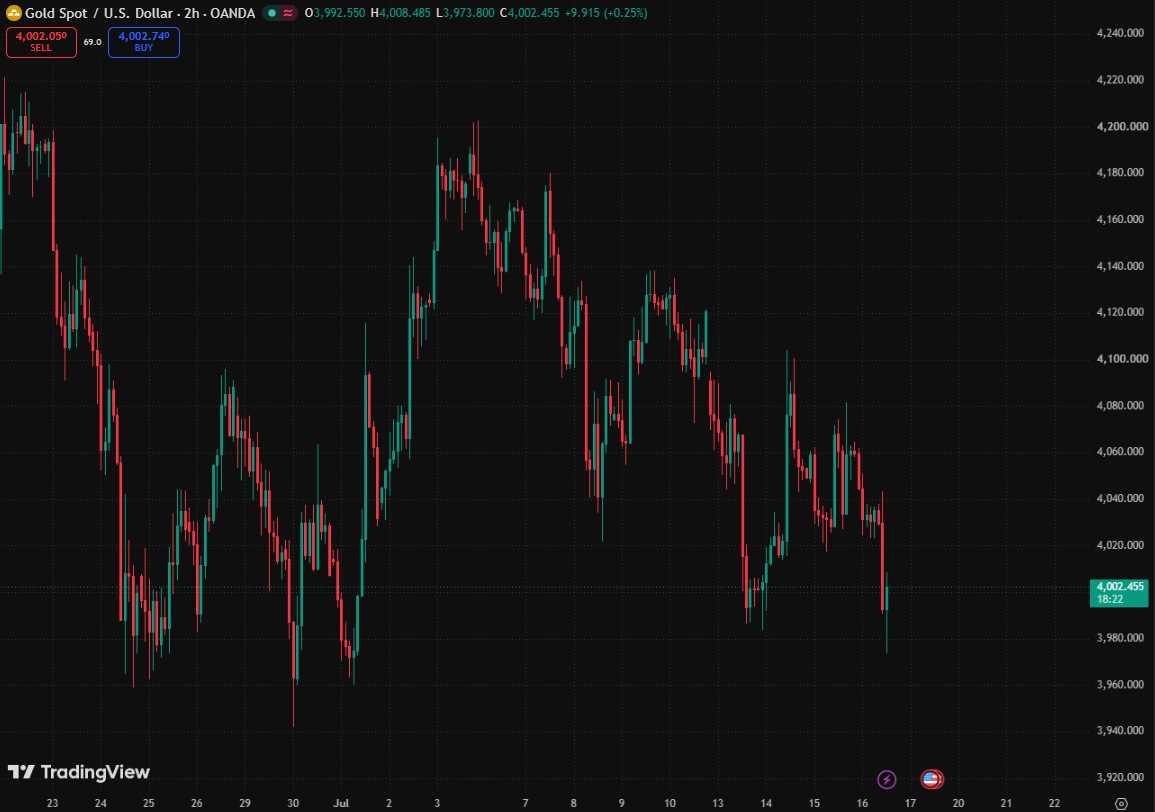Click the date 16 on the time axis

click(862, 803)
